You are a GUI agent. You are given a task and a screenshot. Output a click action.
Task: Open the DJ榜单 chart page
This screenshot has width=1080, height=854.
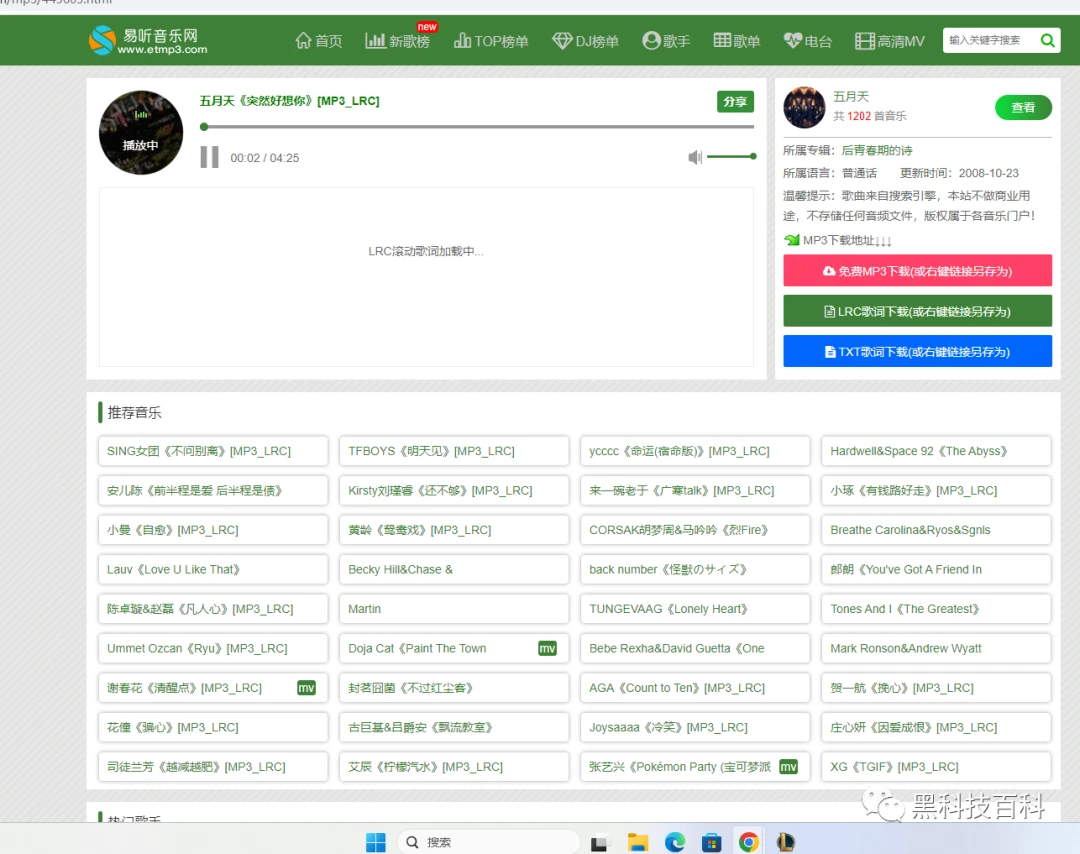[585, 41]
